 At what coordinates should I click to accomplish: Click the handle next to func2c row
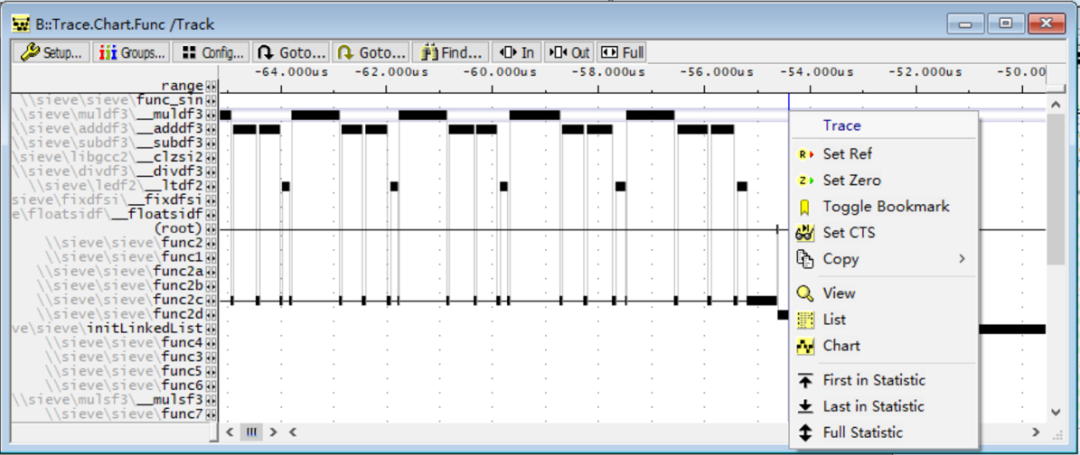pyautogui.click(x=211, y=299)
